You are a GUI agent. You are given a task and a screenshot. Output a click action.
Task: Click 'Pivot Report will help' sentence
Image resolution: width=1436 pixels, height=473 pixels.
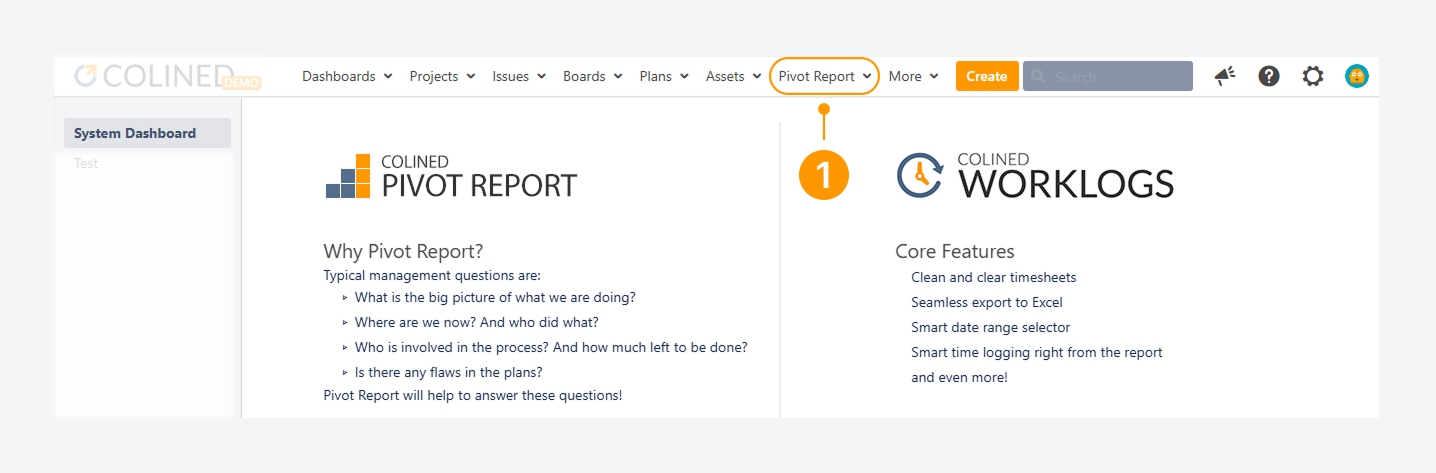pos(473,395)
